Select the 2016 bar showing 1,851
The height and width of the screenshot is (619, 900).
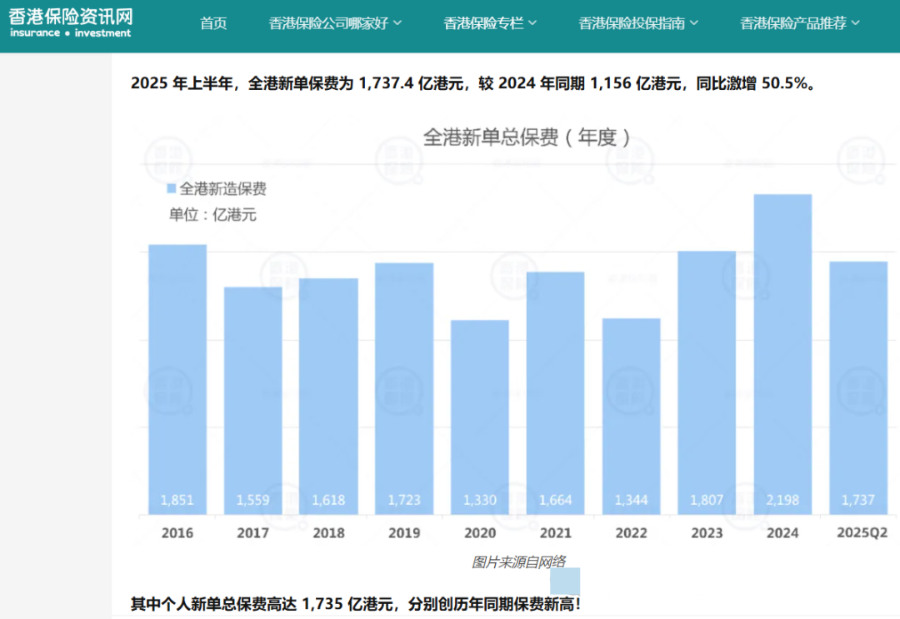[177, 380]
